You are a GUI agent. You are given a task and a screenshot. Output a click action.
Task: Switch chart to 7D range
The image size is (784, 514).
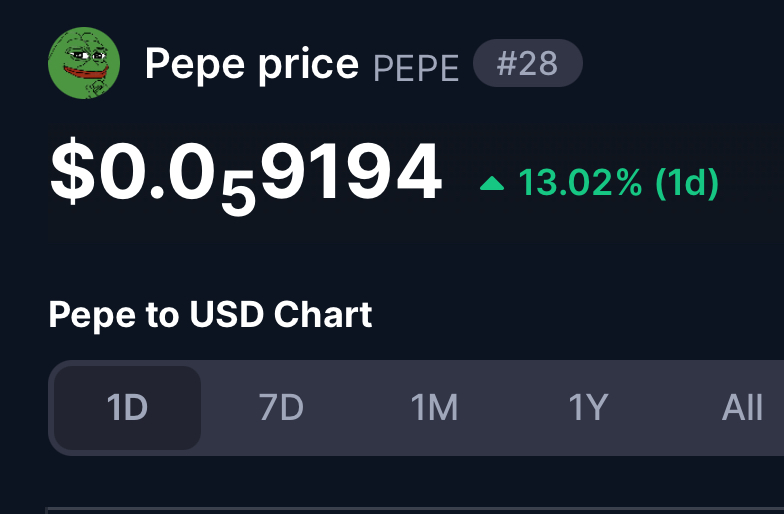point(281,408)
